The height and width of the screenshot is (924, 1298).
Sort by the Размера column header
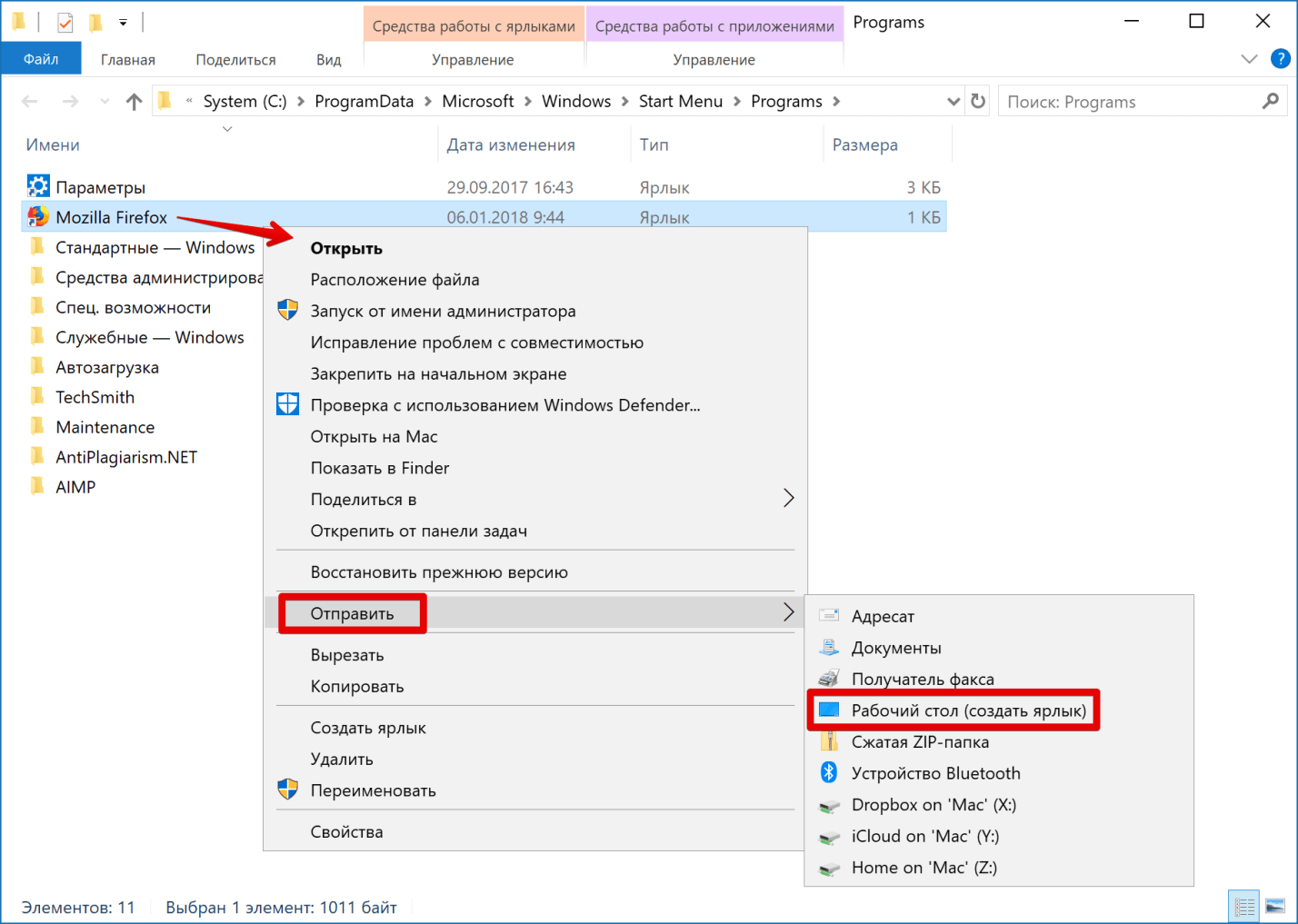(x=864, y=144)
